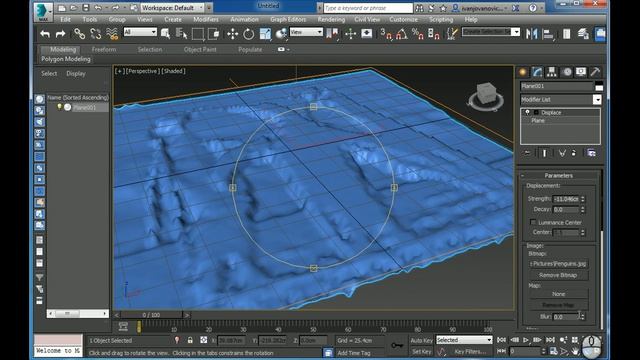This screenshot has width=640, height=360.
Task: Click the Penguins.jpg bitmap button
Action: tap(558, 264)
